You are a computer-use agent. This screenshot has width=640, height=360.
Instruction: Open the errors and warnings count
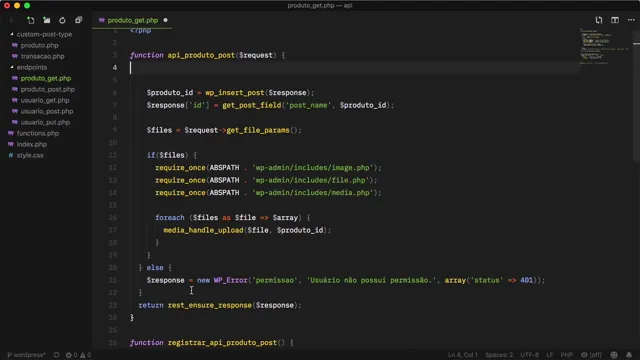click(x=78, y=355)
